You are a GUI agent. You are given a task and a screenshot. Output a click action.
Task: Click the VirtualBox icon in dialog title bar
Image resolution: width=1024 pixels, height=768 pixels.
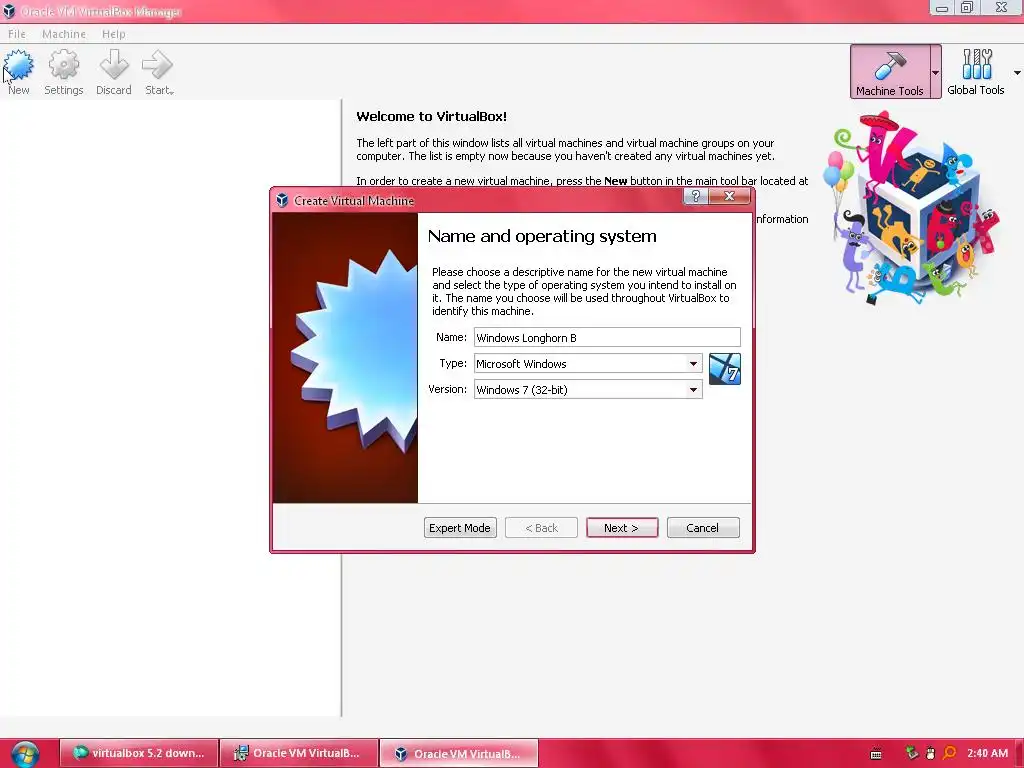coord(282,200)
